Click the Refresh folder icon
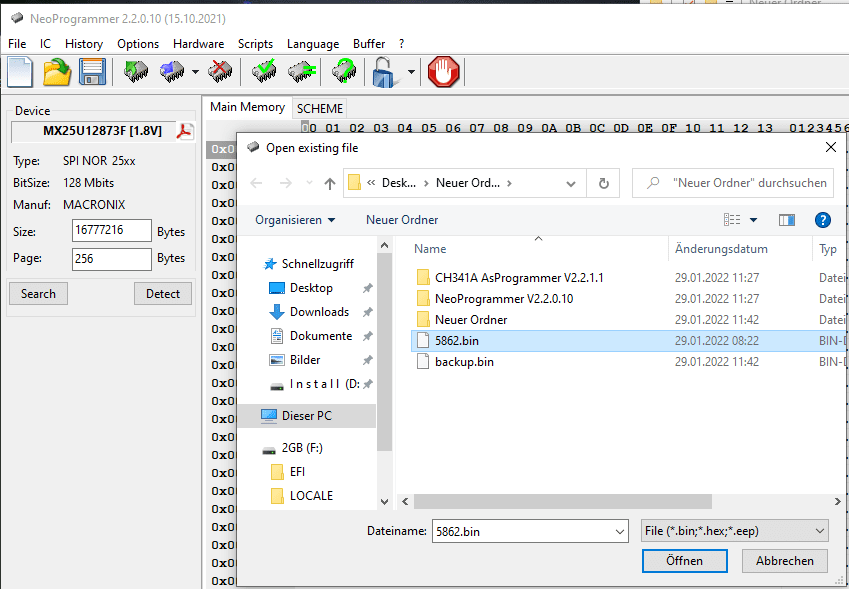This screenshot has height=589, width=849. click(x=603, y=184)
